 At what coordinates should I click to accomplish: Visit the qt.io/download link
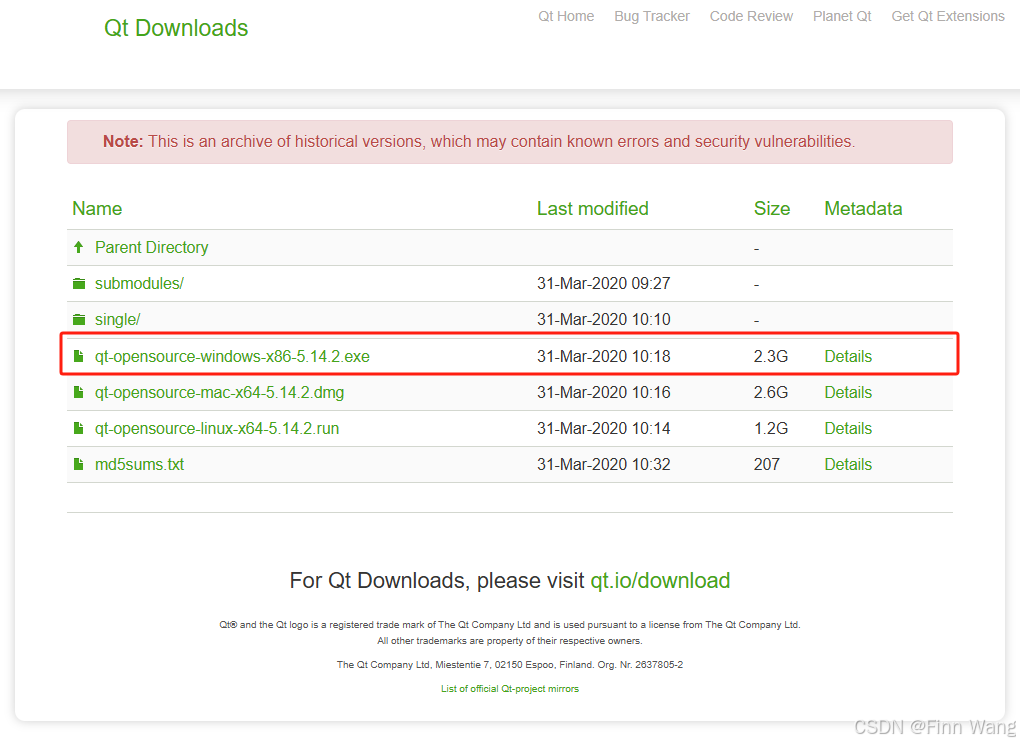(660, 580)
